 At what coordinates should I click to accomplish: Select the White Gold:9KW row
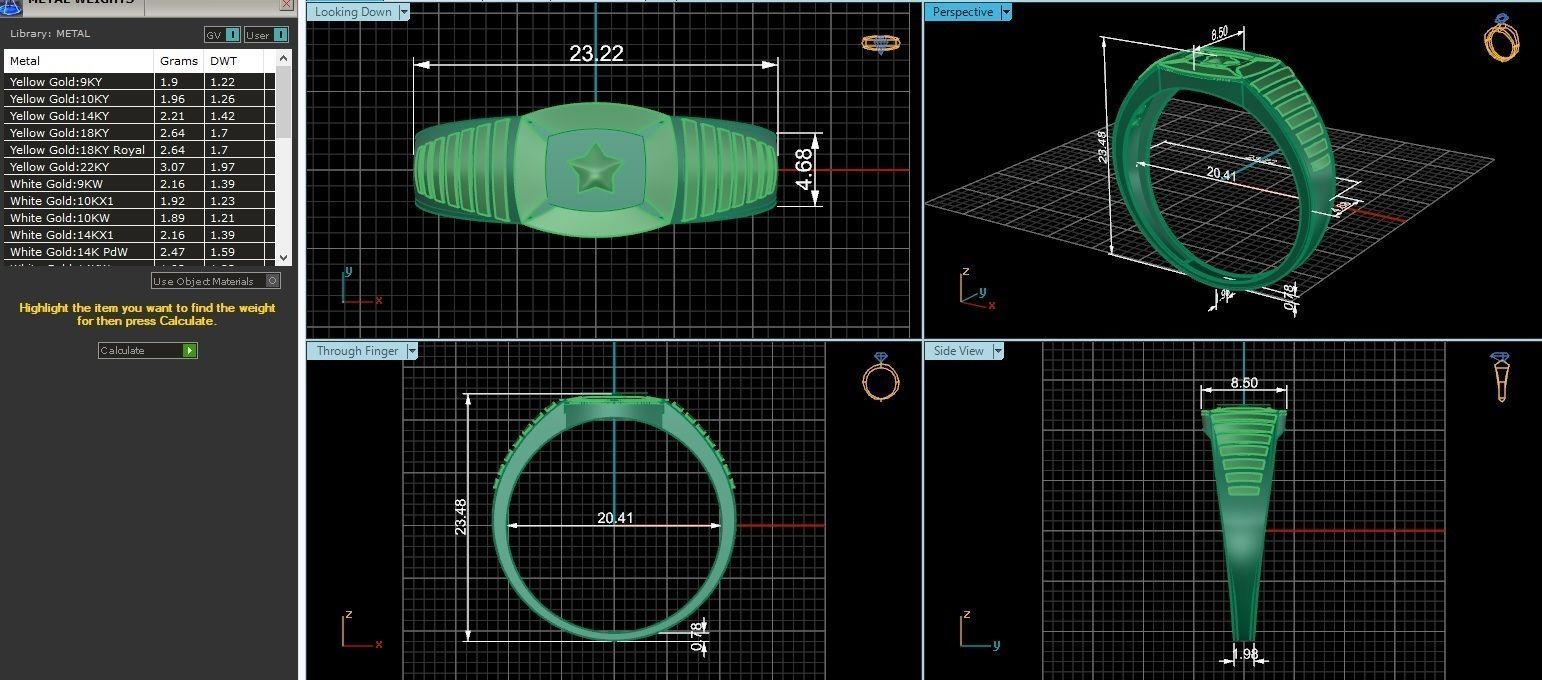140,184
